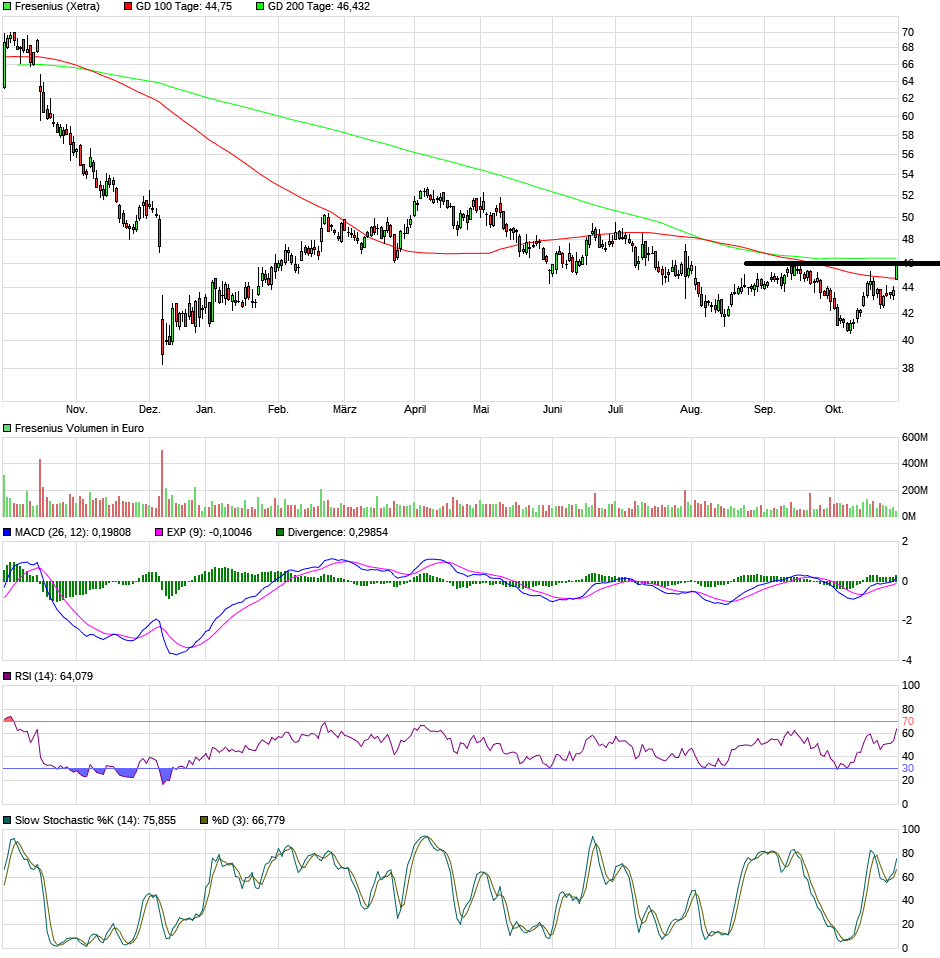Click the teal Slow Stochastic %K swatch
The image size is (940, 958).
[7, 820]
